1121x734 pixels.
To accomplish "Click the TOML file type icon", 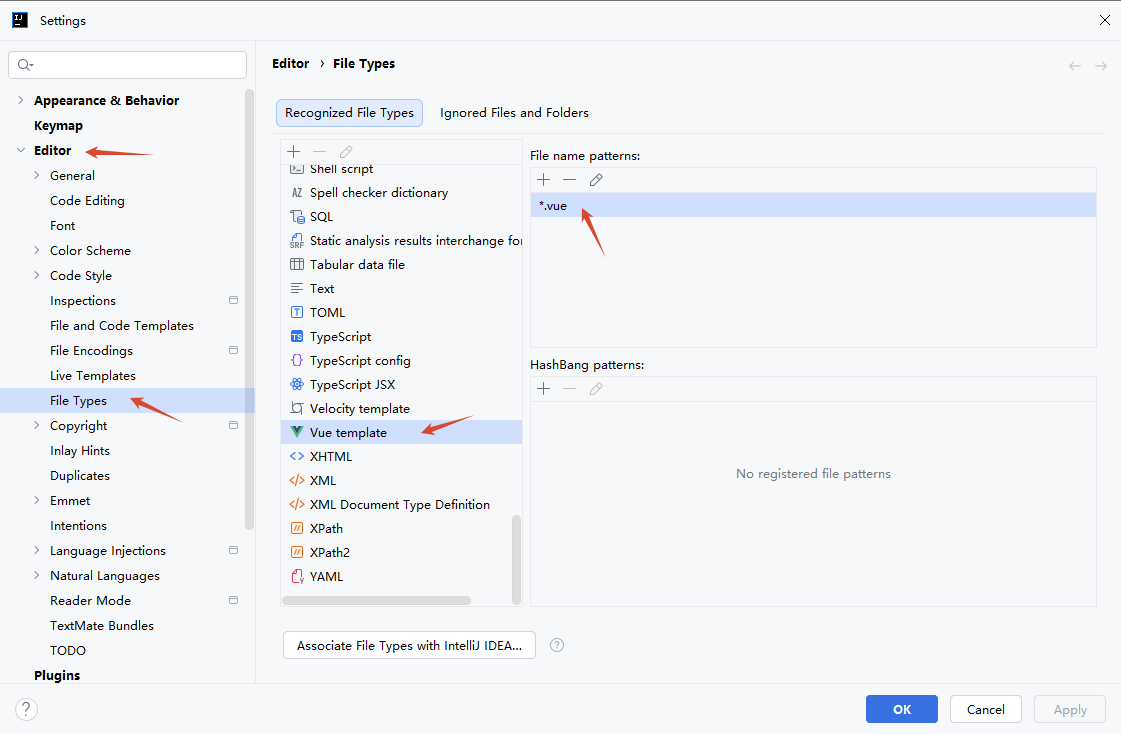I will 297,312.
